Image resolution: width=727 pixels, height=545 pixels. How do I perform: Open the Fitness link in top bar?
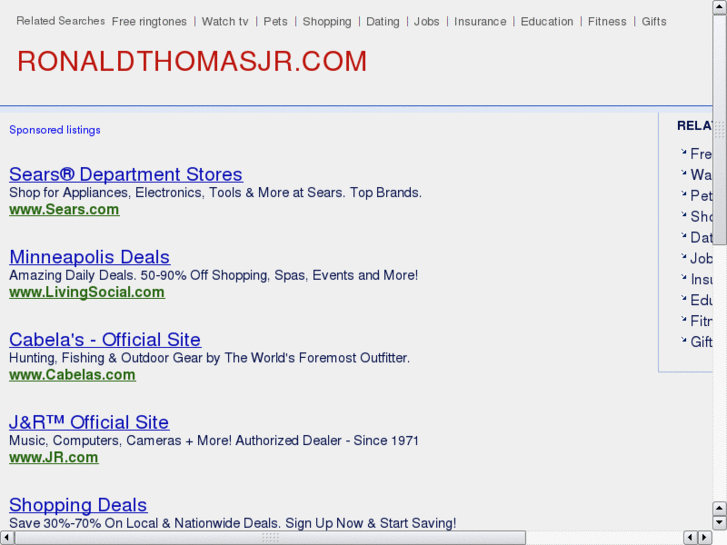tap(607, 22)
